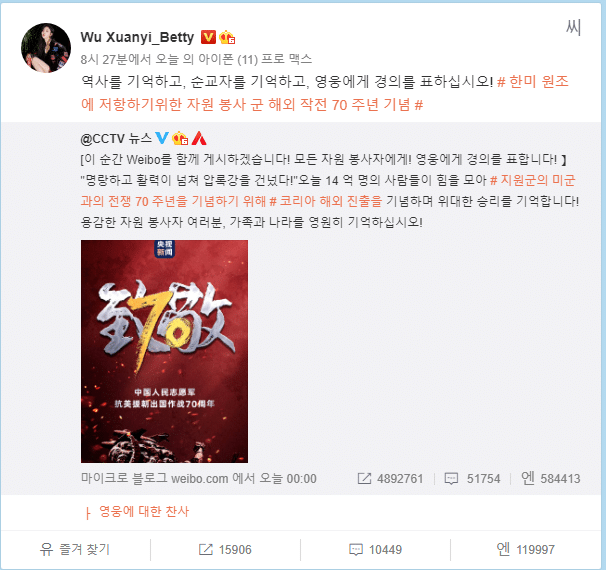Open comments showing 10449
Viewport: 606px width, 570px height.
(x=375, y=549)
